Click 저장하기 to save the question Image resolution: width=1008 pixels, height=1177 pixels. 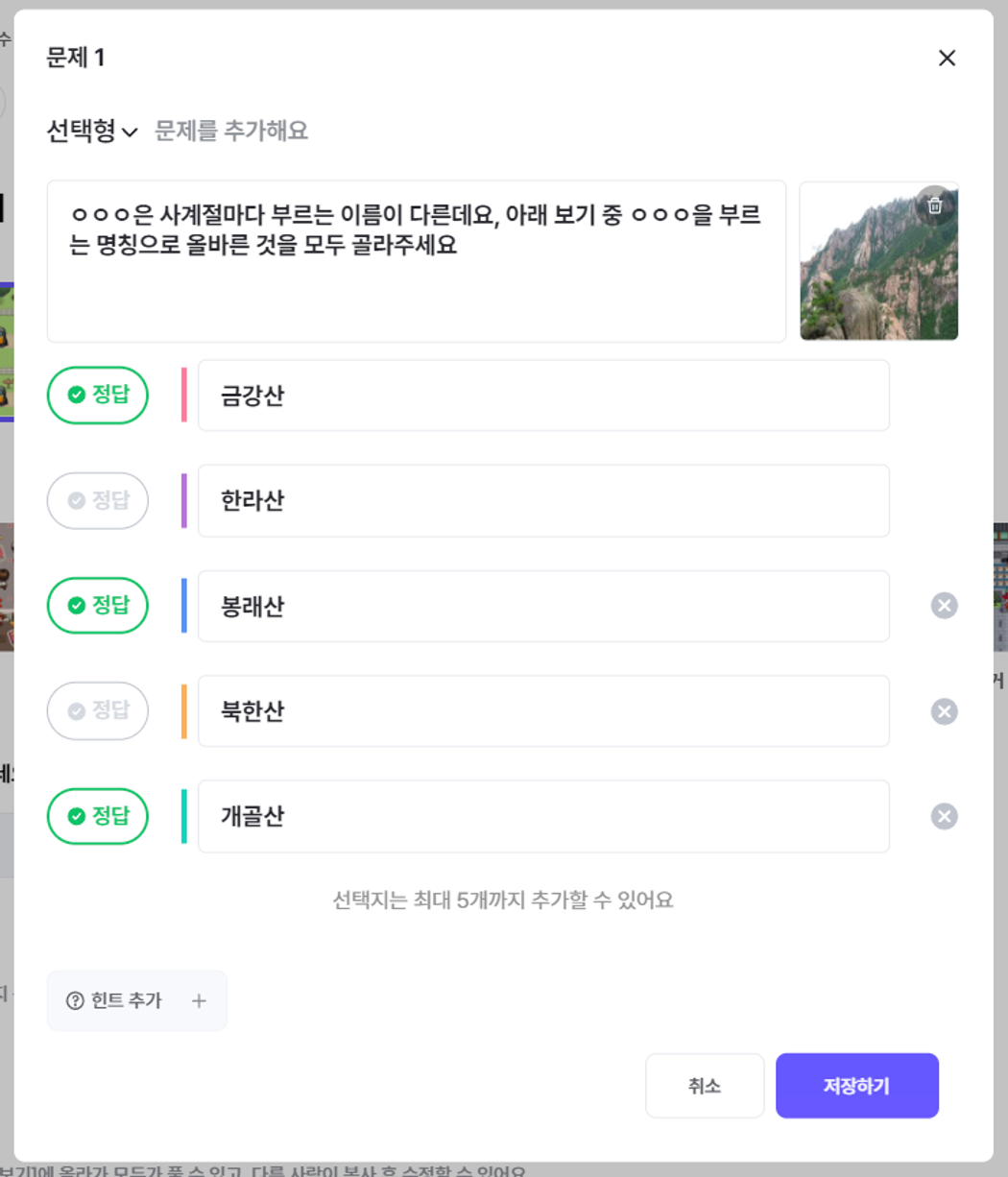pos(856,1086)
